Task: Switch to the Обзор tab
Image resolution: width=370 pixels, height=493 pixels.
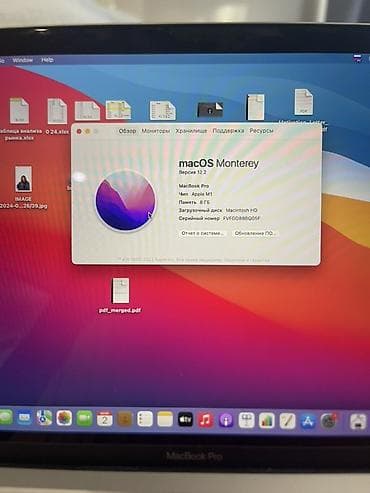Action: (127, 131)
